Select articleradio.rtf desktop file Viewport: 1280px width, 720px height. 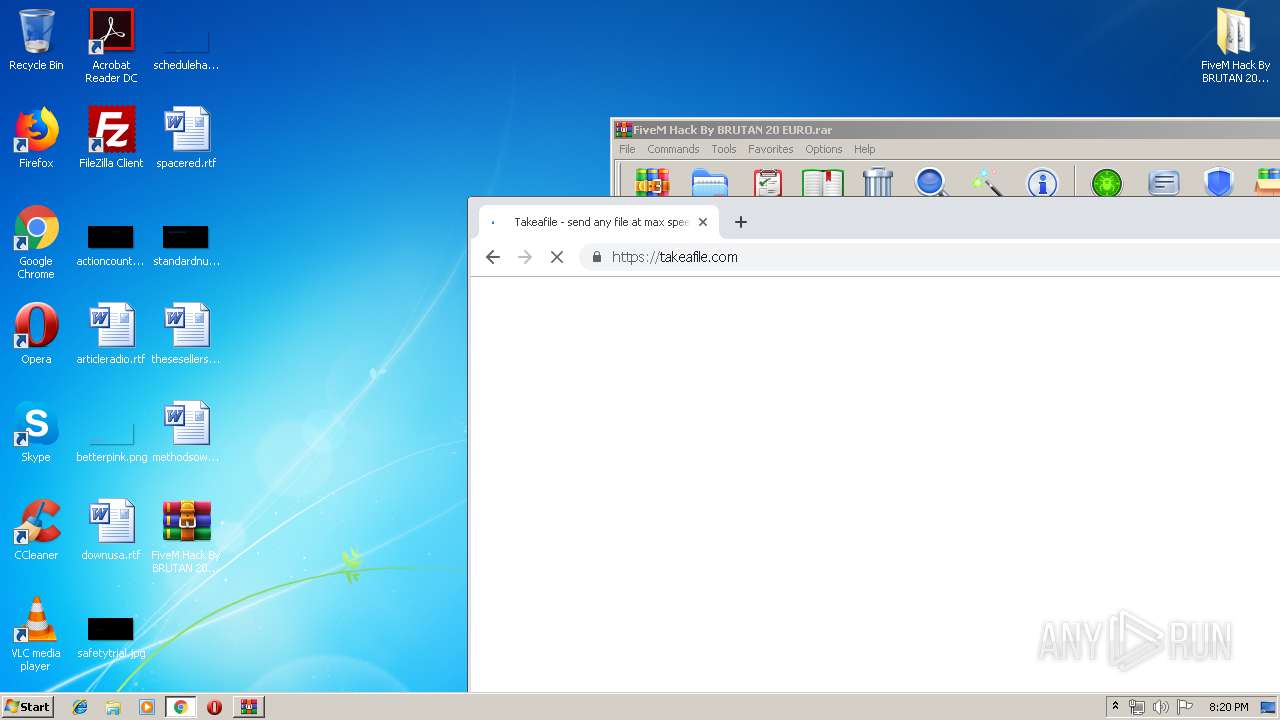click(111, 334)
